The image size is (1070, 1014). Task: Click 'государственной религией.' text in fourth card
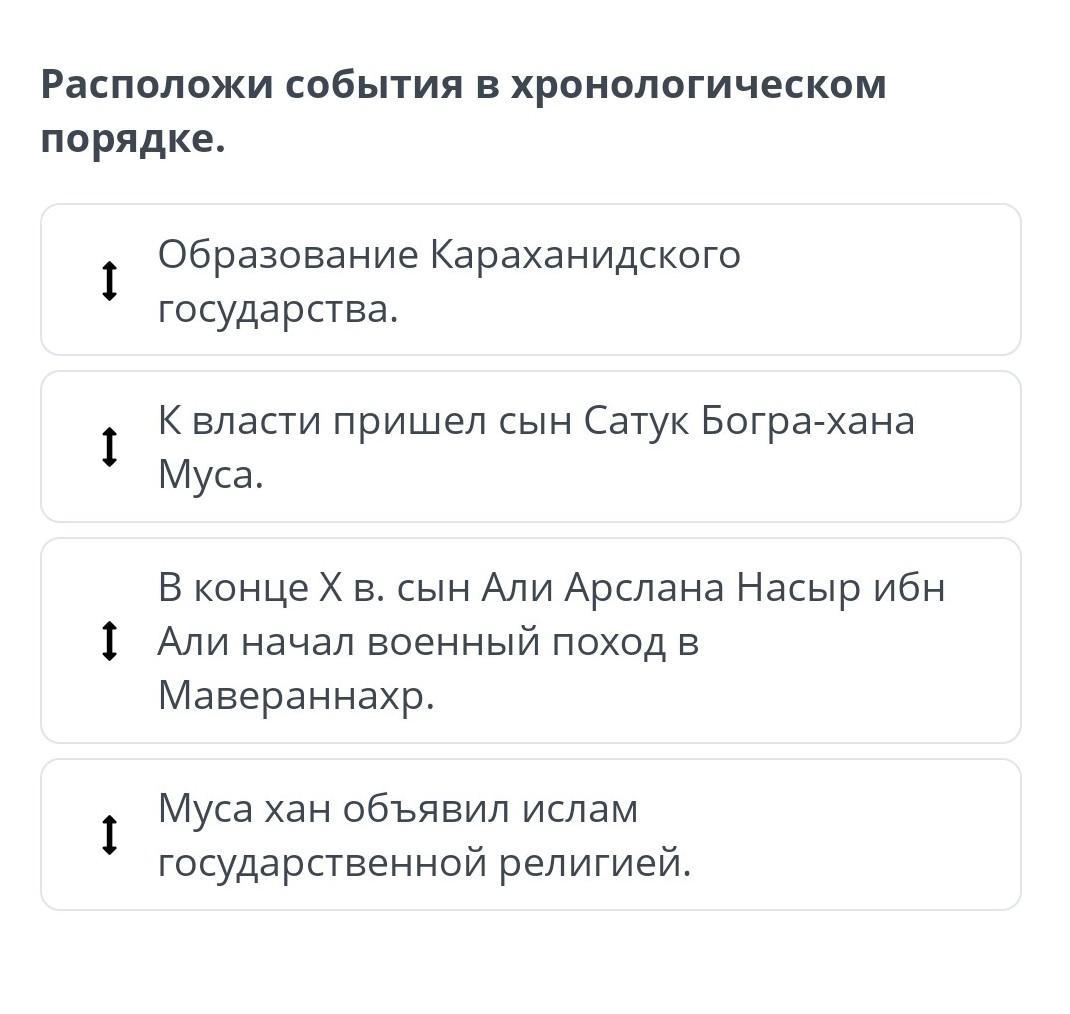424,862
